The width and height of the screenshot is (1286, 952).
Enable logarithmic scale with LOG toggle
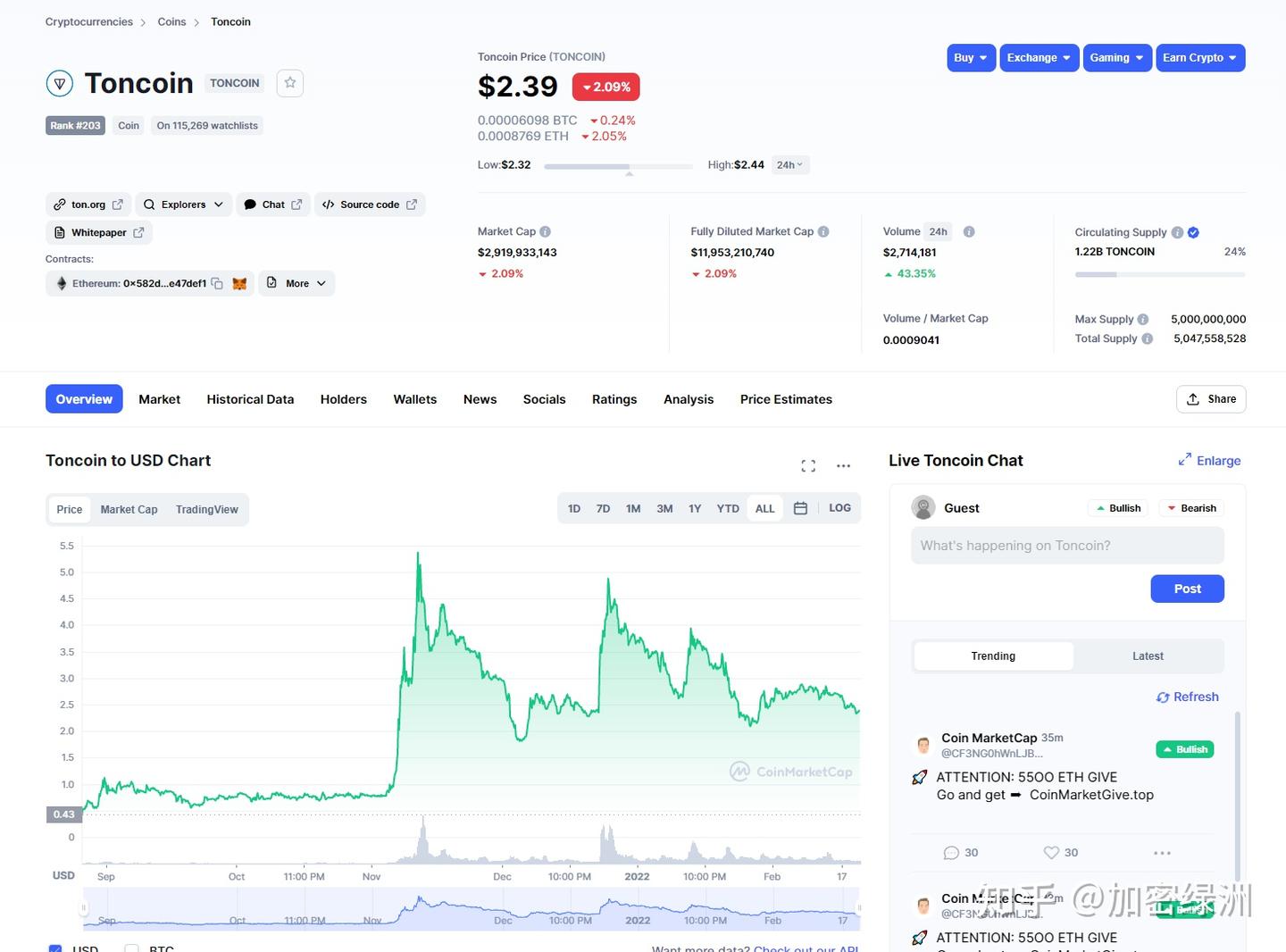(839, 507)
